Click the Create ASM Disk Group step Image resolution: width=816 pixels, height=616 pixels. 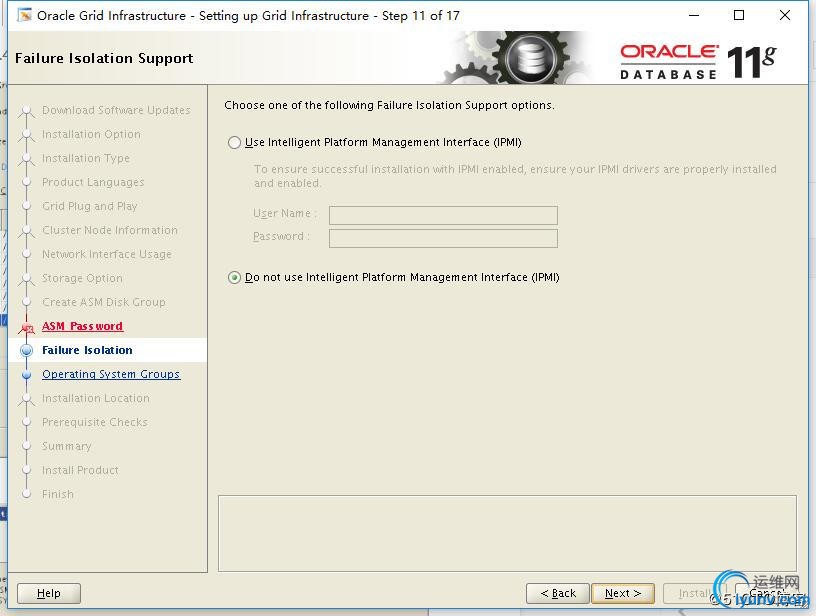tap(104, 302)
